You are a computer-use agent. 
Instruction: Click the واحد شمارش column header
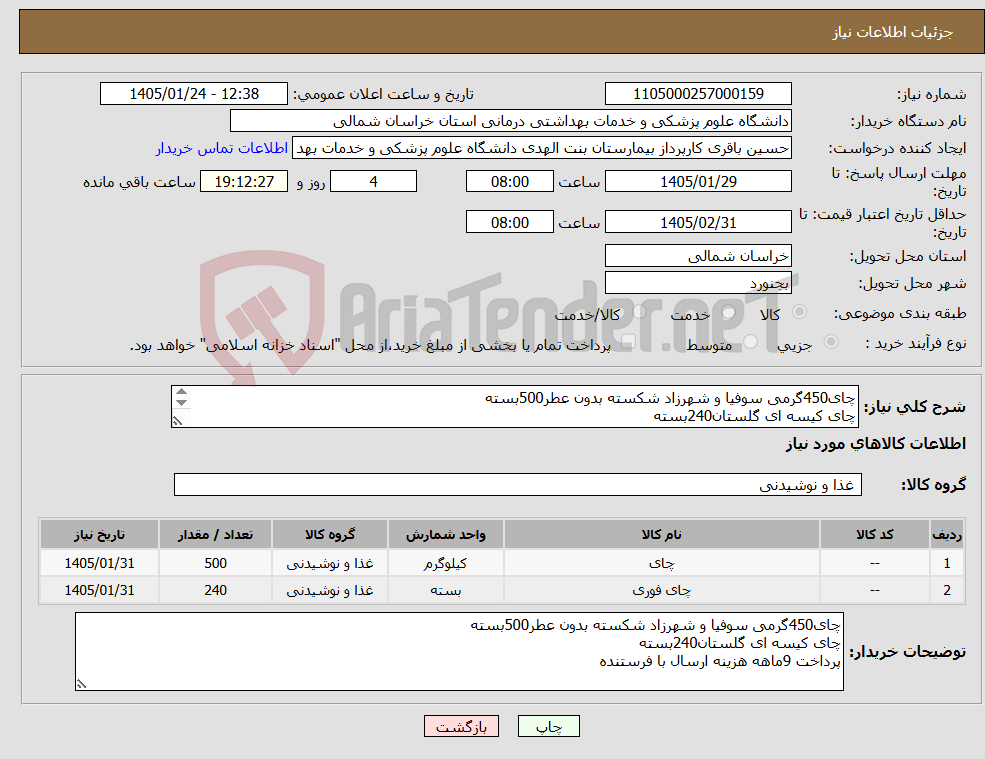[x=445, y=535]
